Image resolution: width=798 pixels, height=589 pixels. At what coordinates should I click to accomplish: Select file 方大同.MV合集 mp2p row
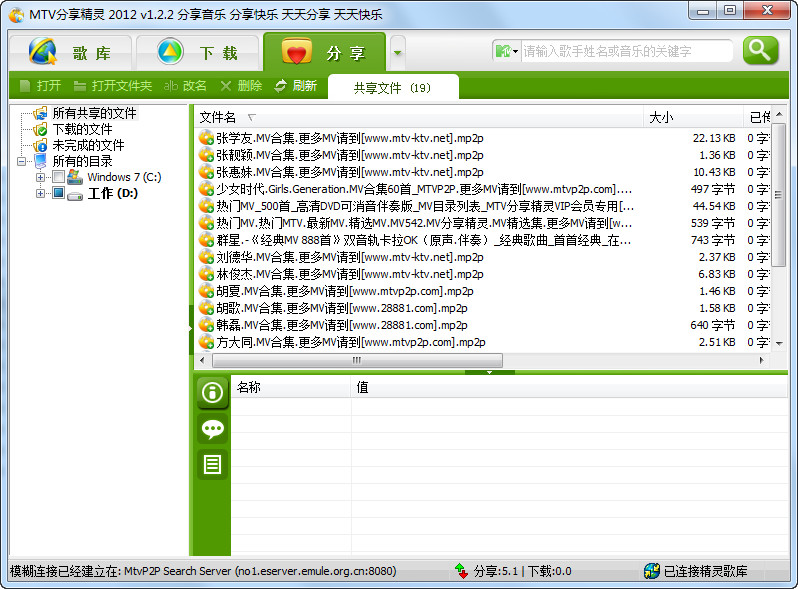[x=484, y=342]
